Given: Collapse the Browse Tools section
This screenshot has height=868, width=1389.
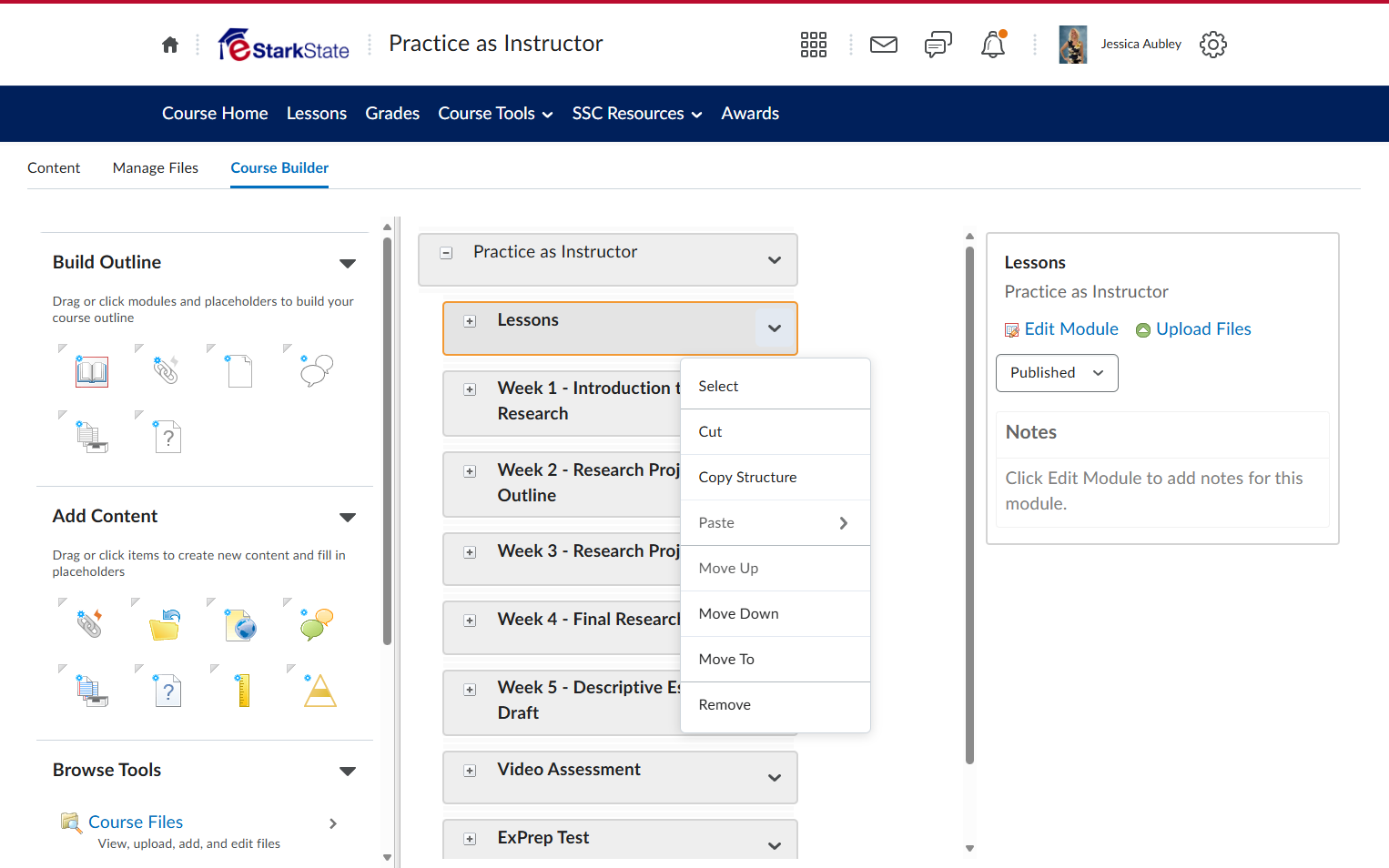Looking at the screenshot, I should click(x=347, y=772).
